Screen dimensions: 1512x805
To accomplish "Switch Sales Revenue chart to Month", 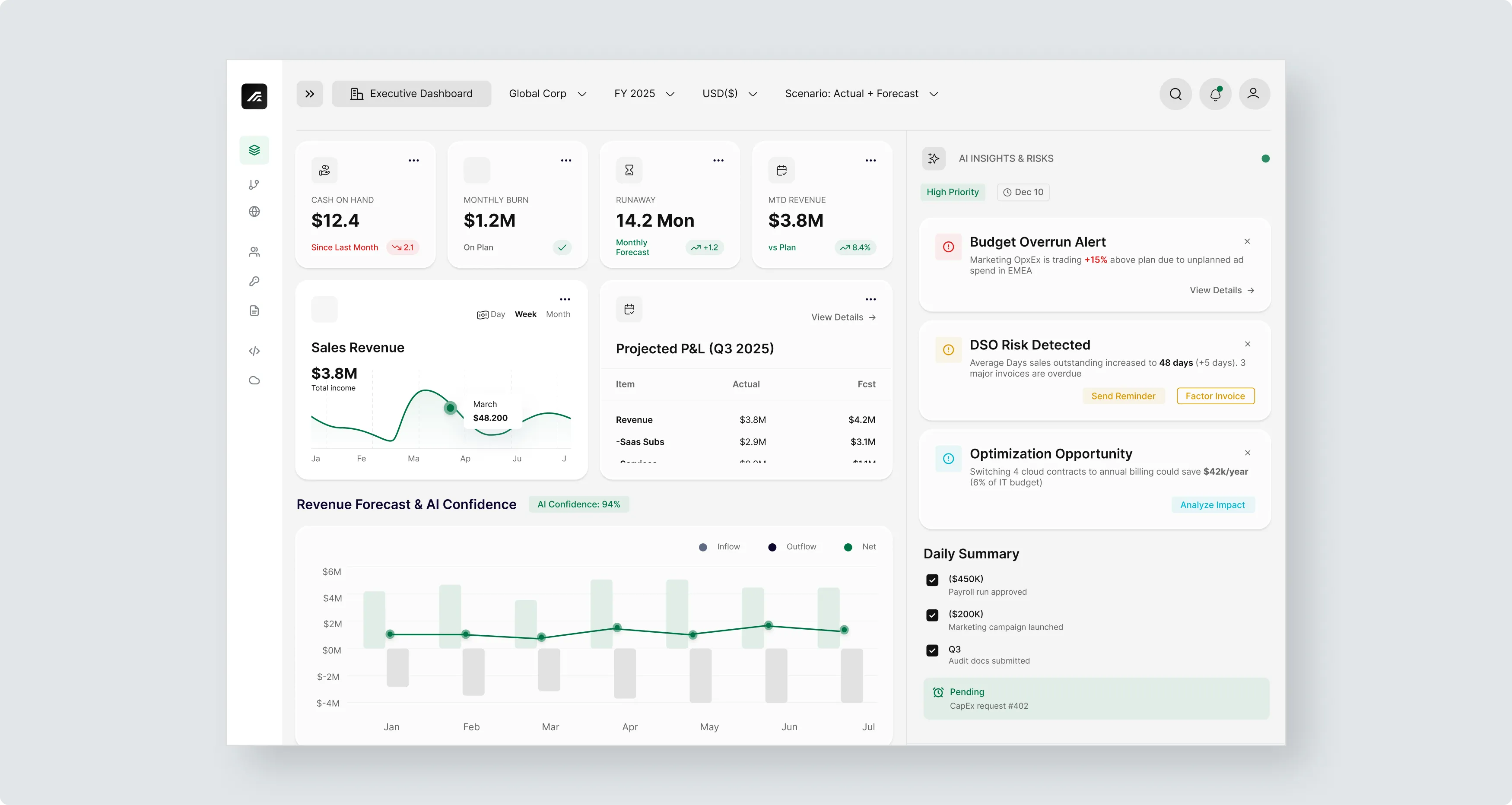I will click(x=558, y=314).
